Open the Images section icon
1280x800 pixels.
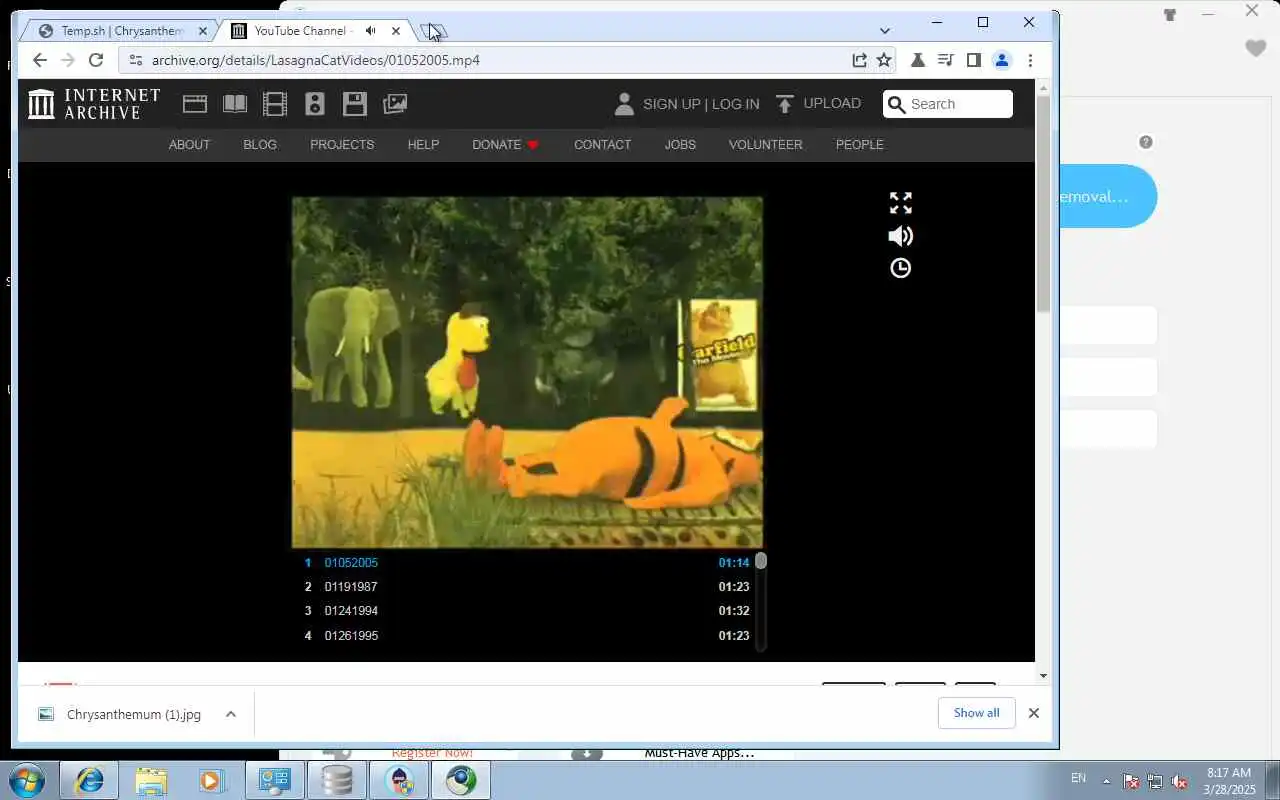(x=395, y=104)
